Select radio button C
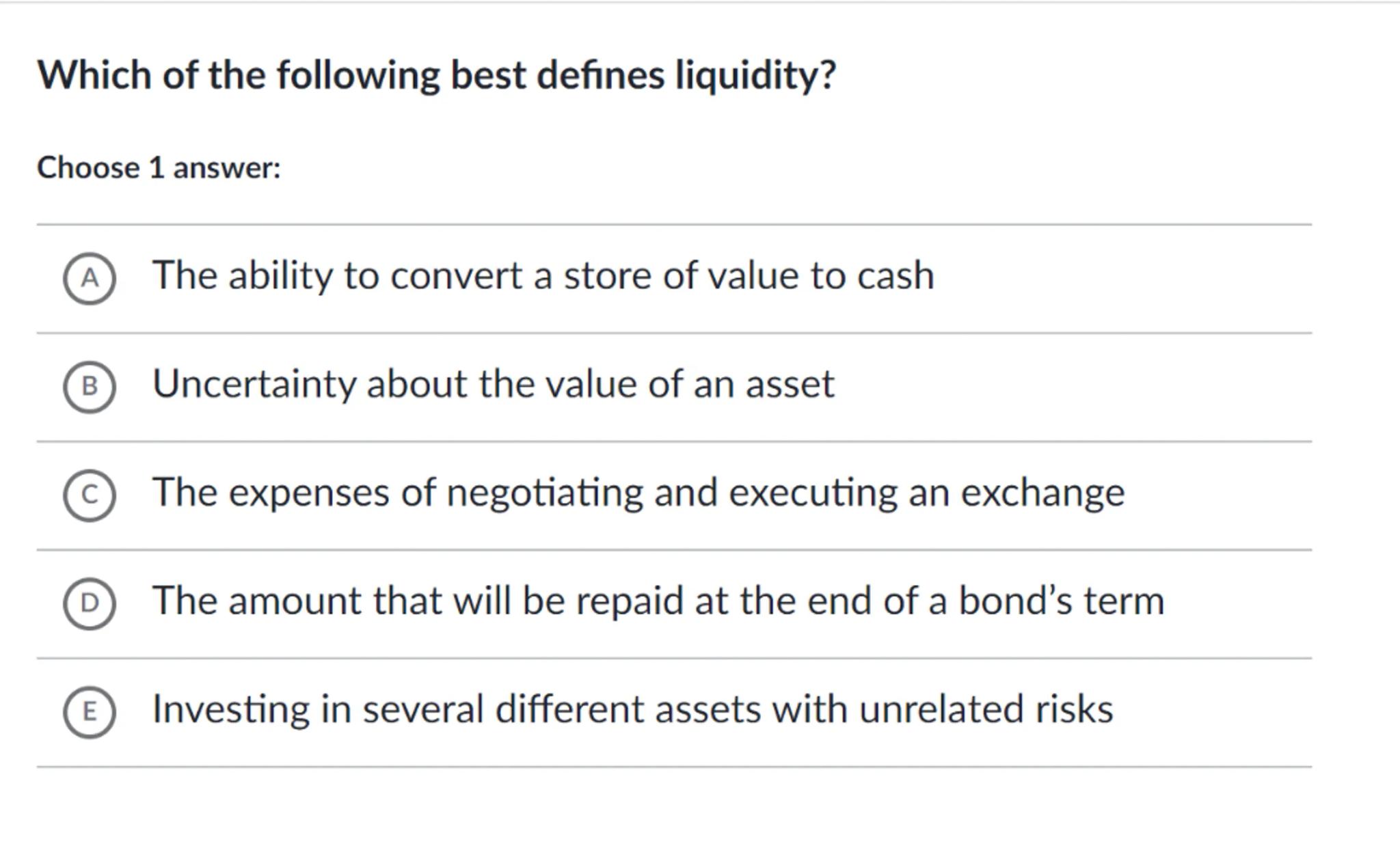Viewport: 1400px width, 863px height. coord(90,495)
